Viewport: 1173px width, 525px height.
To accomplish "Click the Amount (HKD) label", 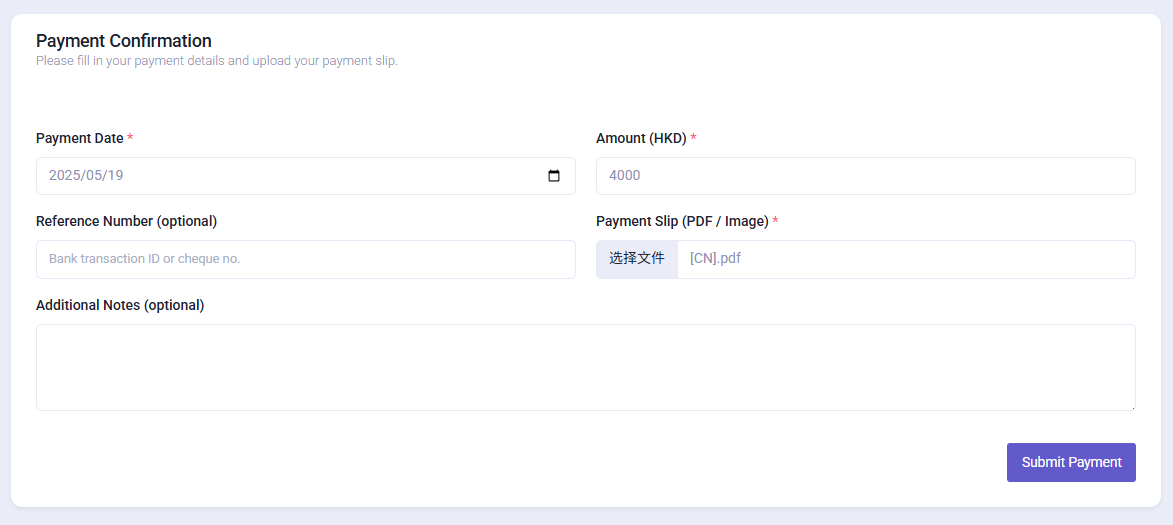I will coord(641,138).
